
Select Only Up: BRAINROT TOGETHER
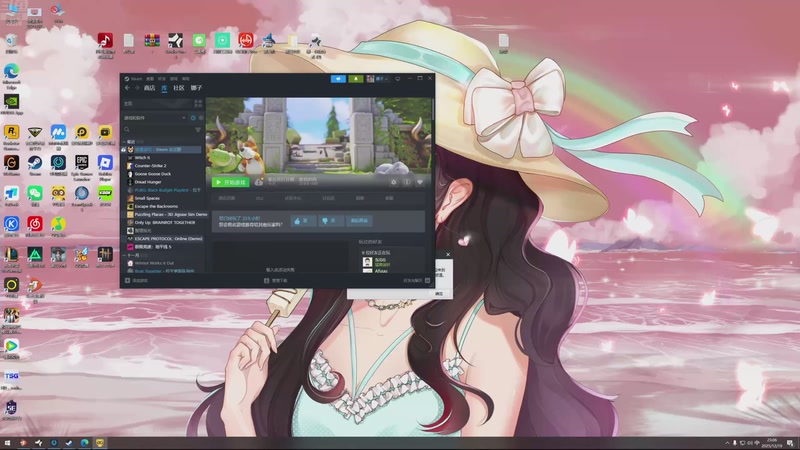point(165,222)
